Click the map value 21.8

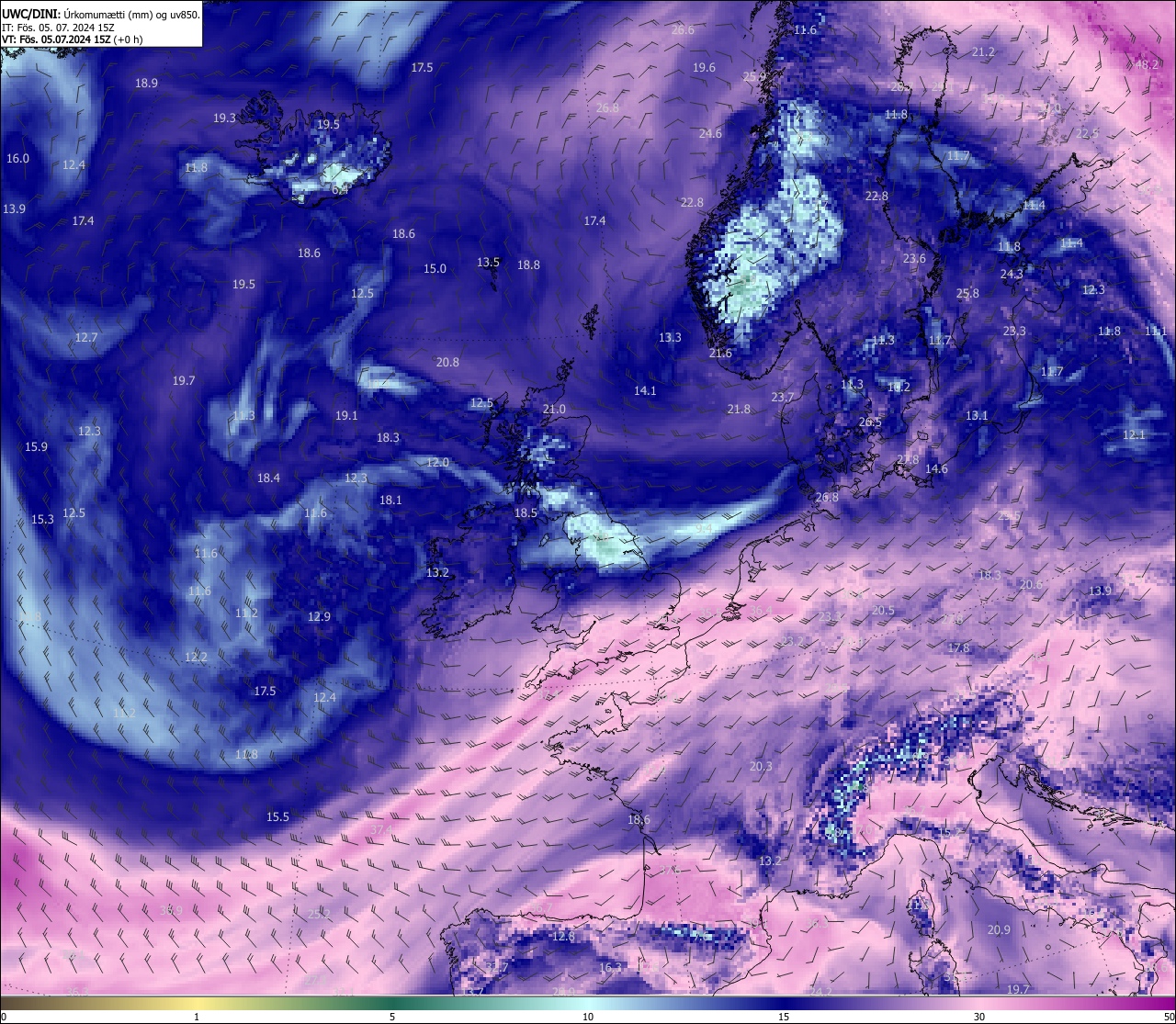coord(739,409)
